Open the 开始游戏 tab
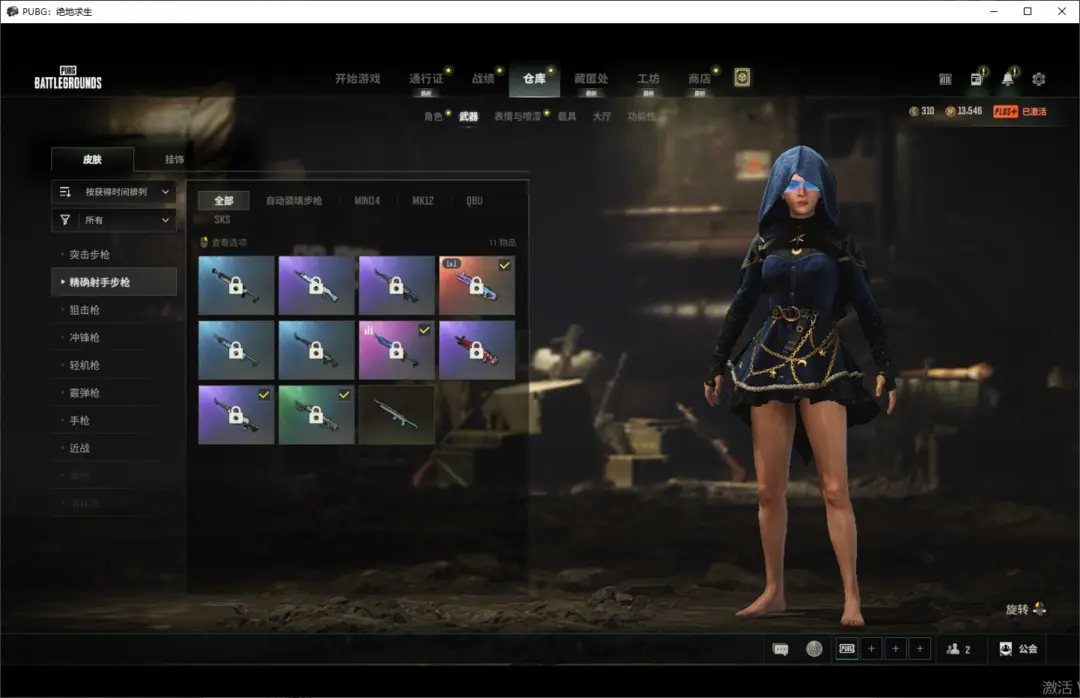This screenshot has width=1080, height=698. (x=357, y=79)
